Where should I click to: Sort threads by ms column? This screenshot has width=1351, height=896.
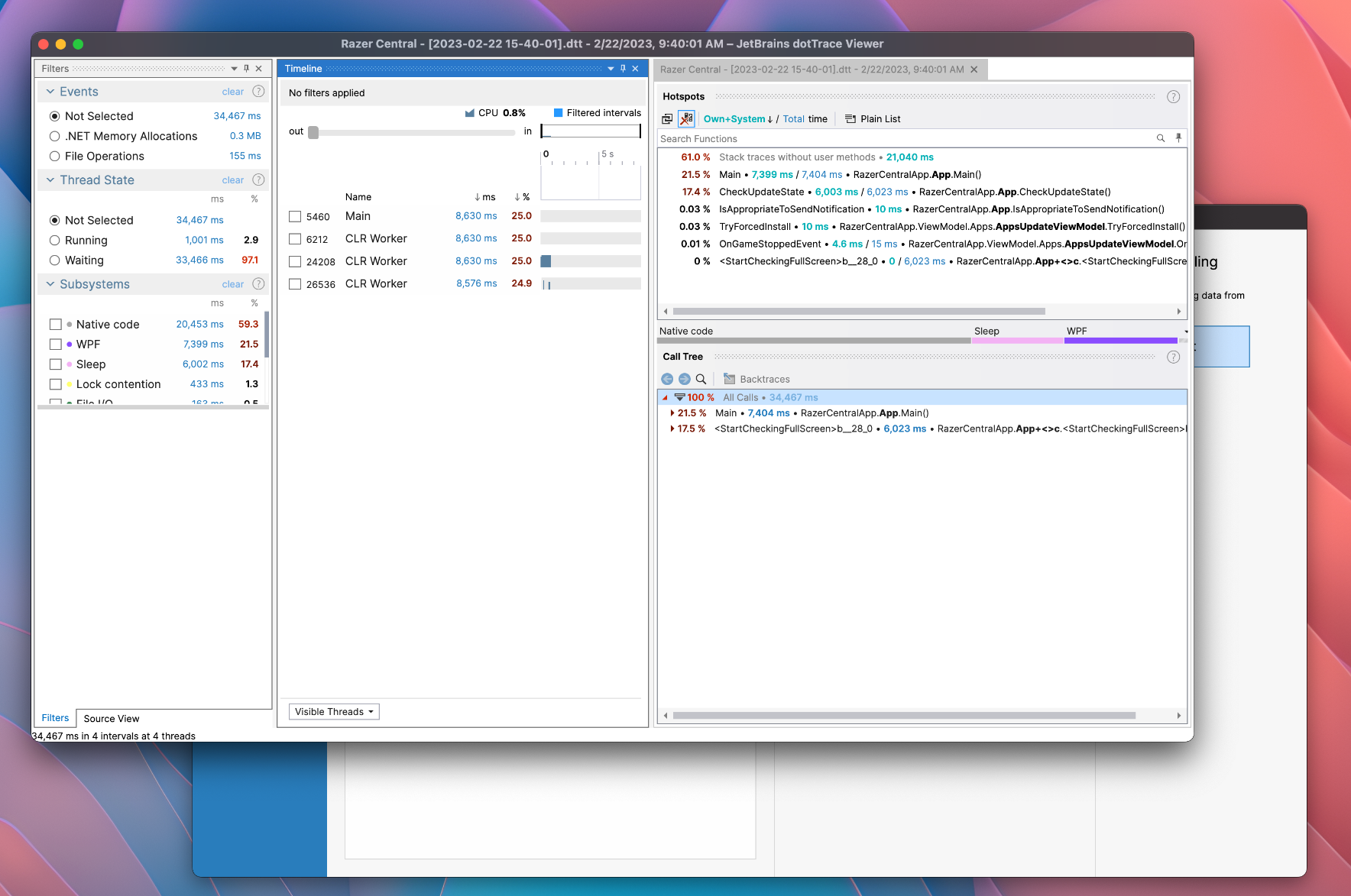click(485, 197)
